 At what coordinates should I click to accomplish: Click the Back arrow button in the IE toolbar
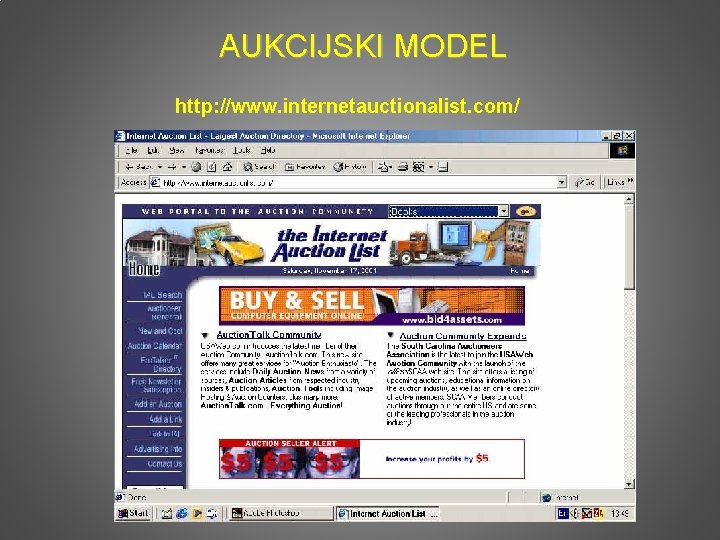tap(138, 167)
